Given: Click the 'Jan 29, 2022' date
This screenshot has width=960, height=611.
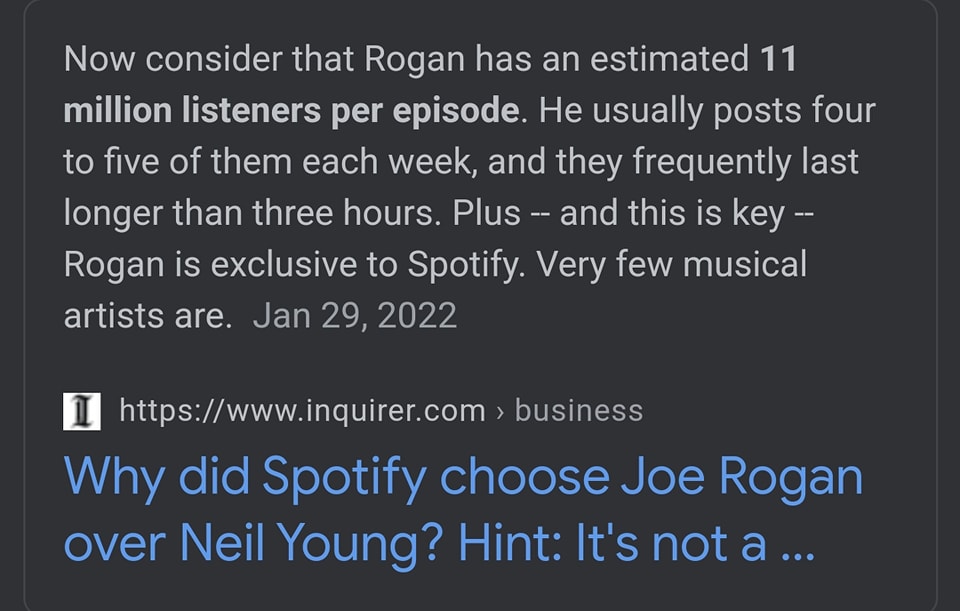Looking at the screenshot, I should pyautogui.click(x=354, y=316).
